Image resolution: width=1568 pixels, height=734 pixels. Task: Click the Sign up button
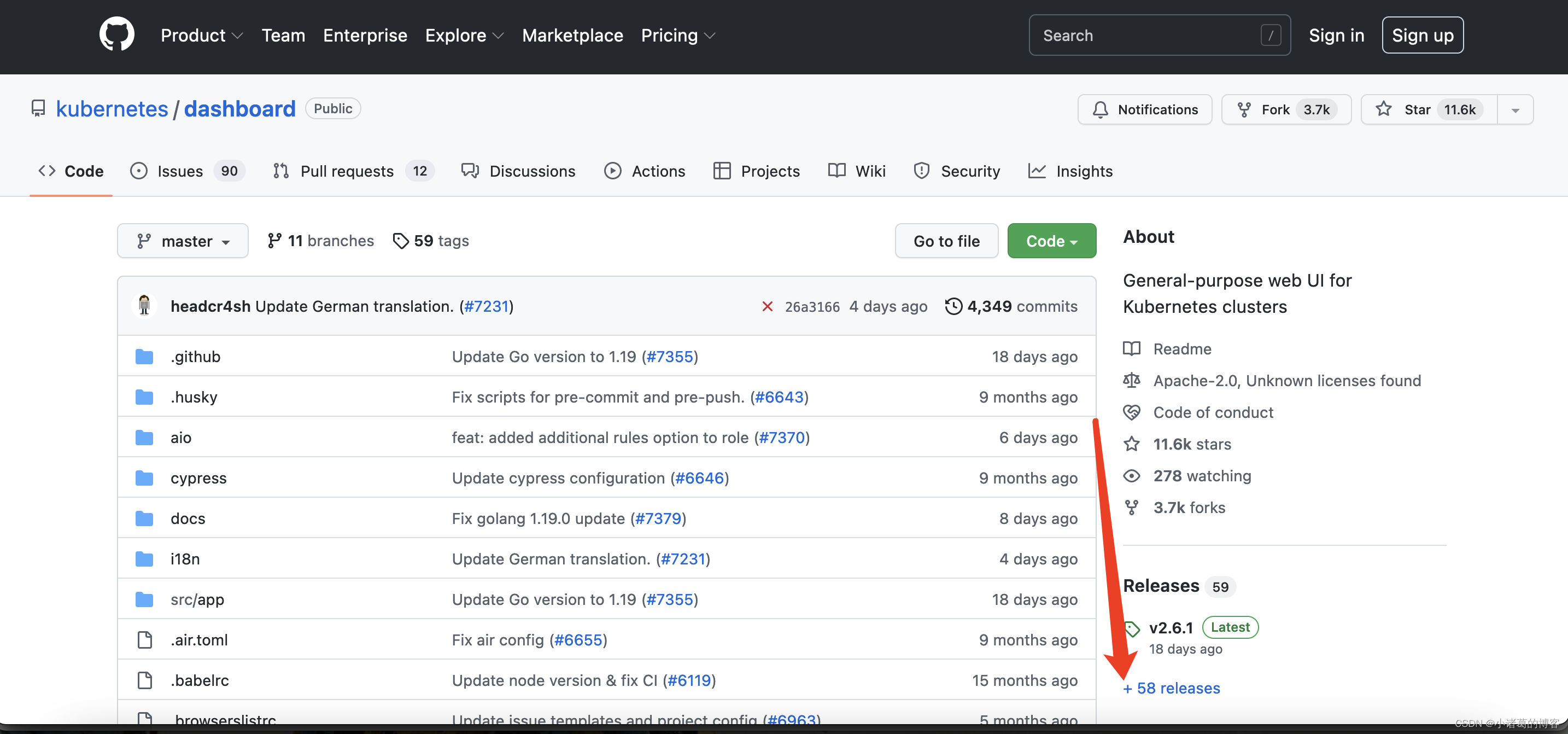1423,36
